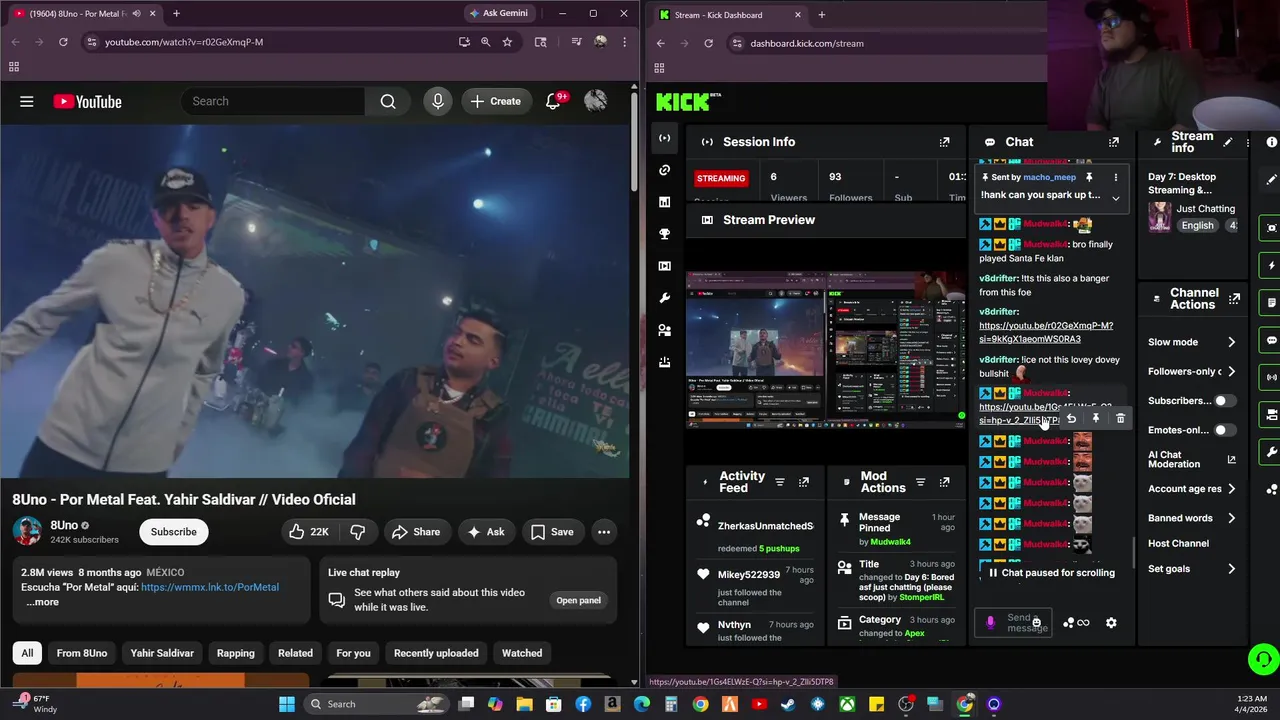Expand Slow mode settings
This screenshot has height=720, width=1280.
[1231, 342]
